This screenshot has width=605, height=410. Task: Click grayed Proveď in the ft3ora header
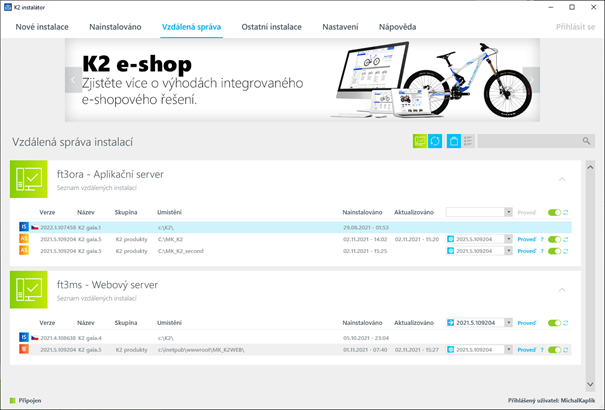pos(527,213)
